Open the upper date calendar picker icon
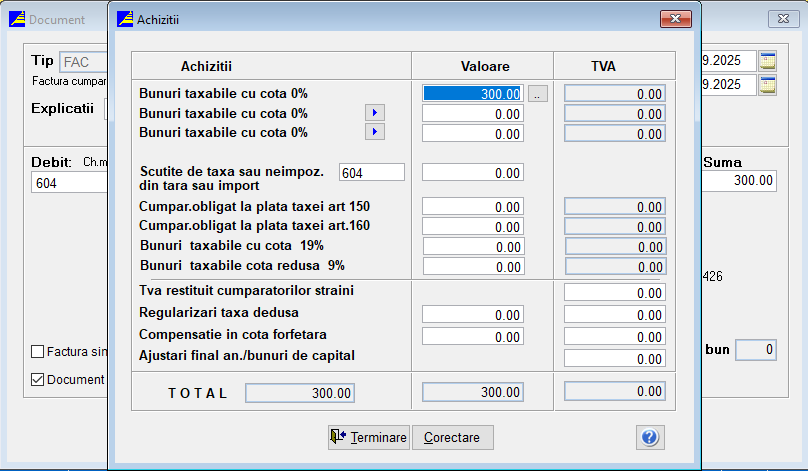This screenshot has height=471, width=808. click(767, 61)
